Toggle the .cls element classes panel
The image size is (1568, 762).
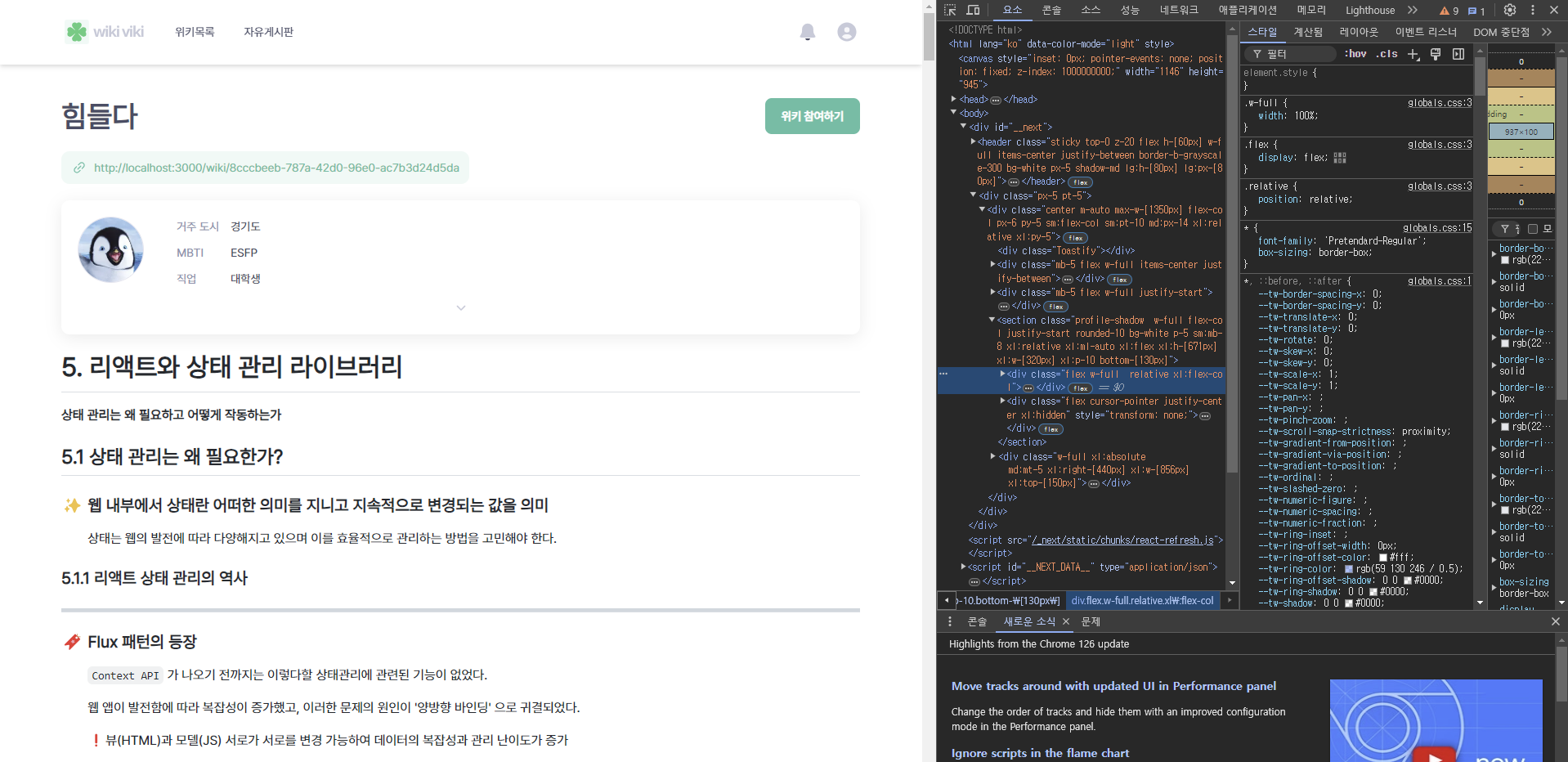(x=1387, y=54)
